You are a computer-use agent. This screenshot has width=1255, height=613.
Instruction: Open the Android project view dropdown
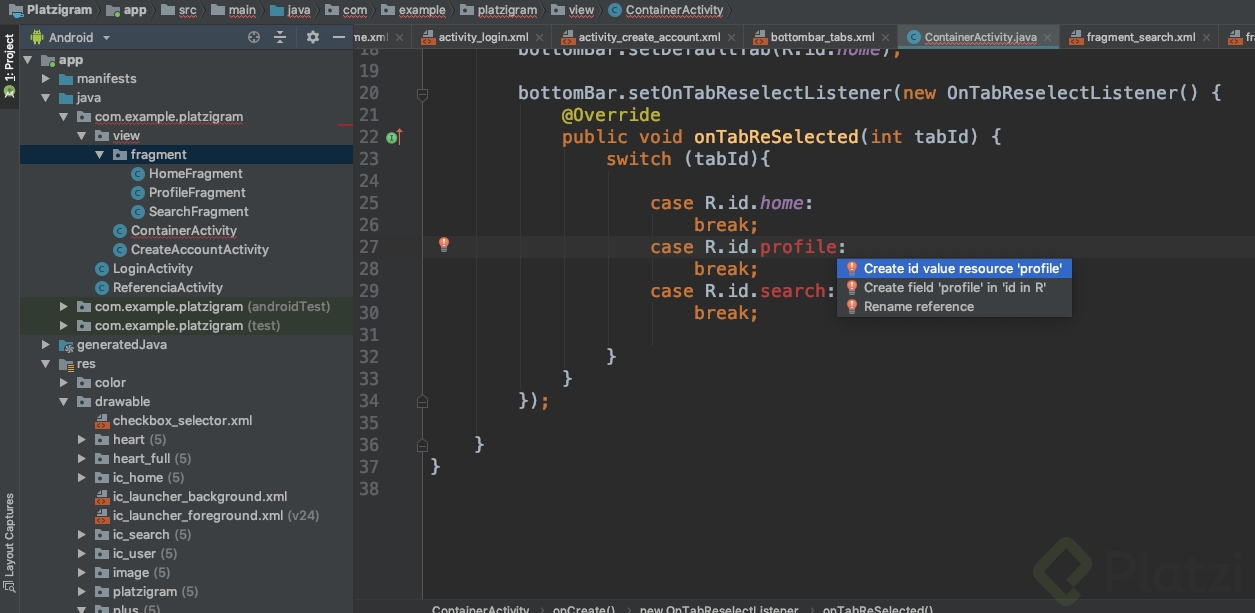70,37
